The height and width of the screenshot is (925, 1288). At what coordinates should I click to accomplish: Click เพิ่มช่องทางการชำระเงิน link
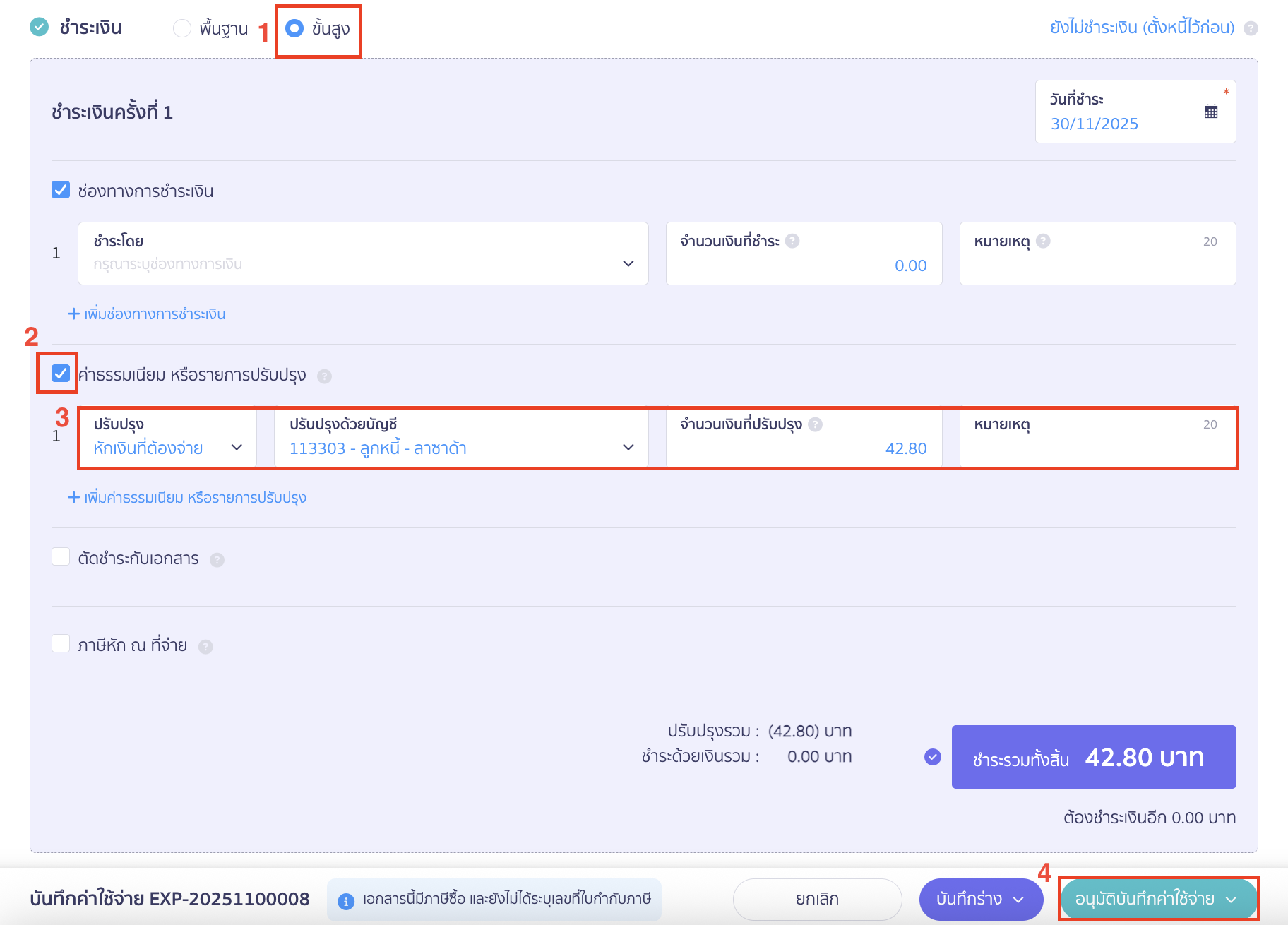pyautogui.click(x=147, y=314)
